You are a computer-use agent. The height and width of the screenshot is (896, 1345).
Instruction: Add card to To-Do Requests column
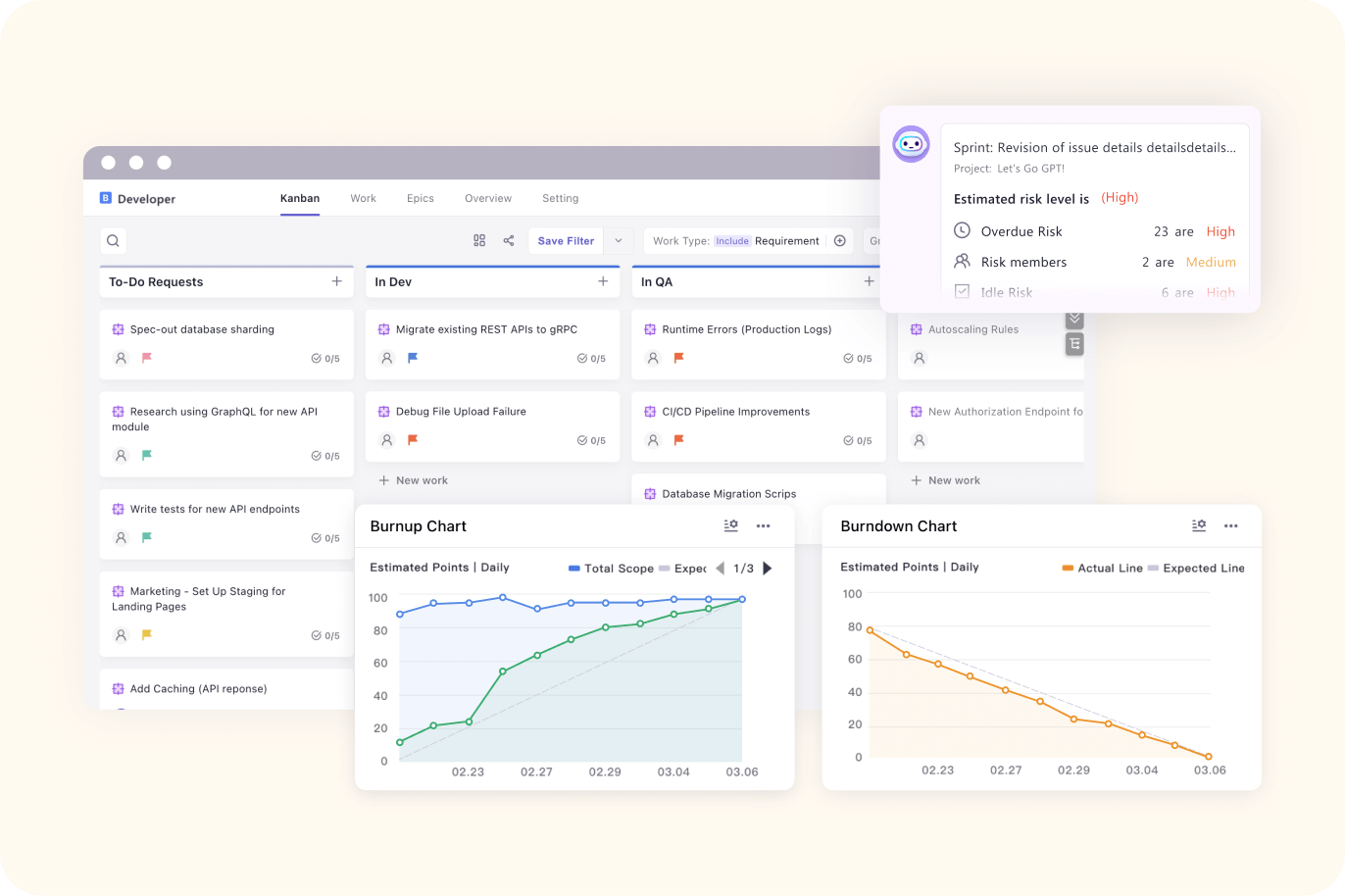336,281
